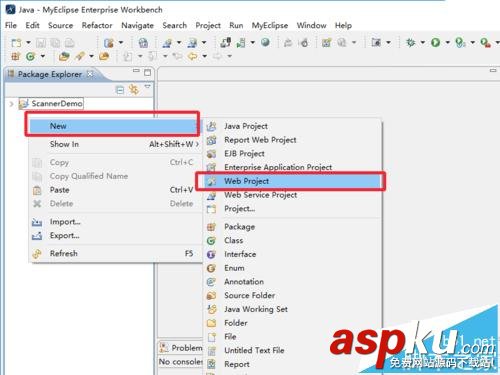Image resolution: width=500 pixels, height=375 pixels.
Task: Select Report Web Project in the submenu
Action: point(292,140)
